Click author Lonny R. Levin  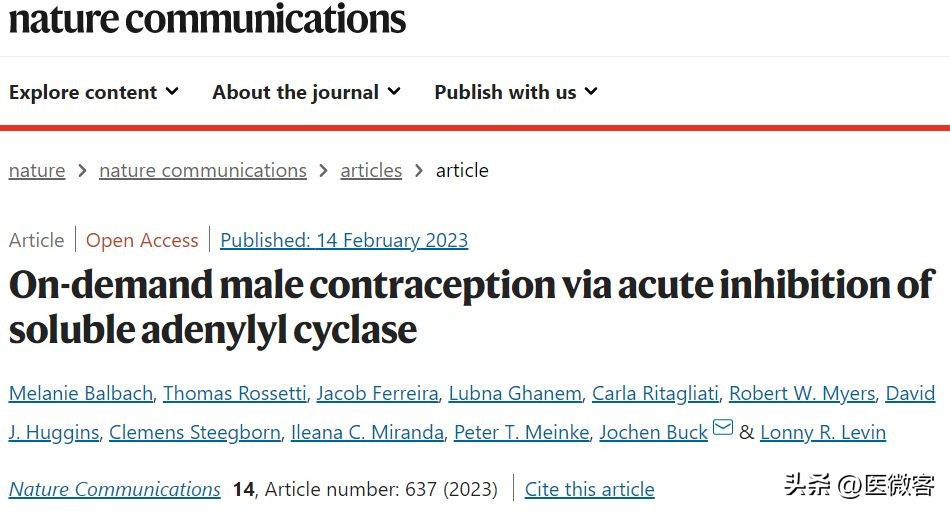point(823,432)
